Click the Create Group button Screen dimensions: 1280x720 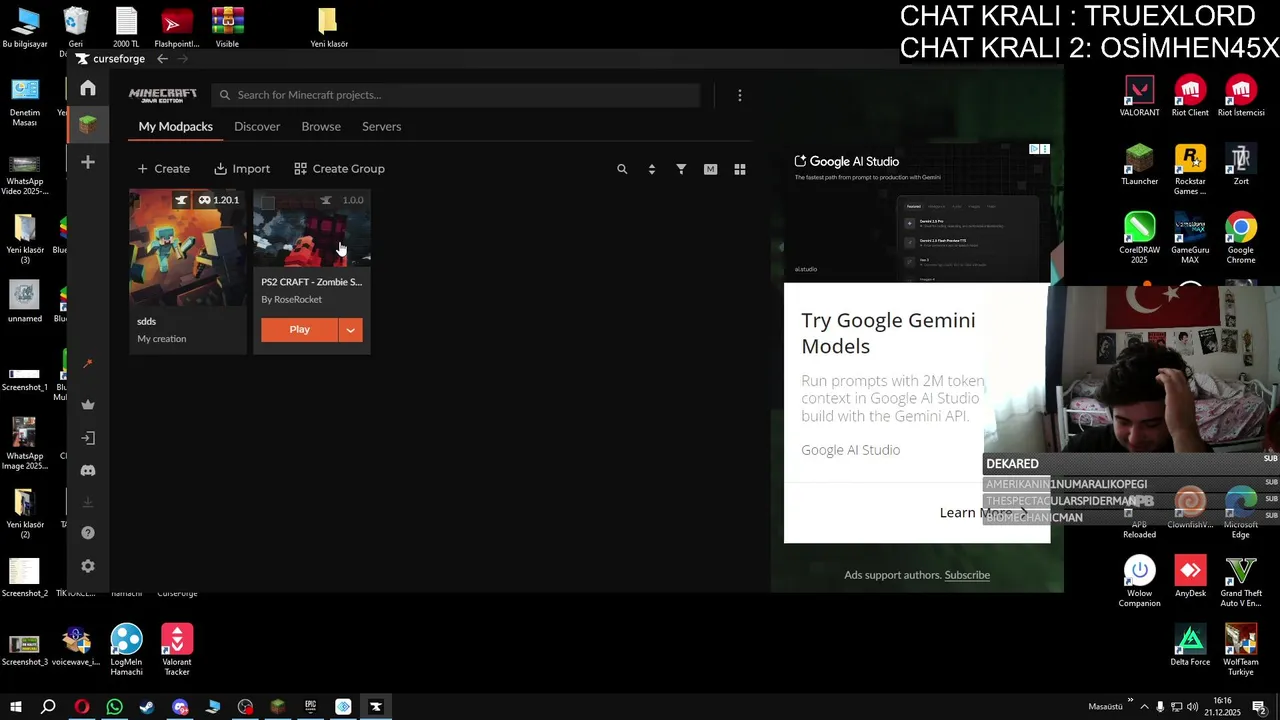click(x=340, y=169)
